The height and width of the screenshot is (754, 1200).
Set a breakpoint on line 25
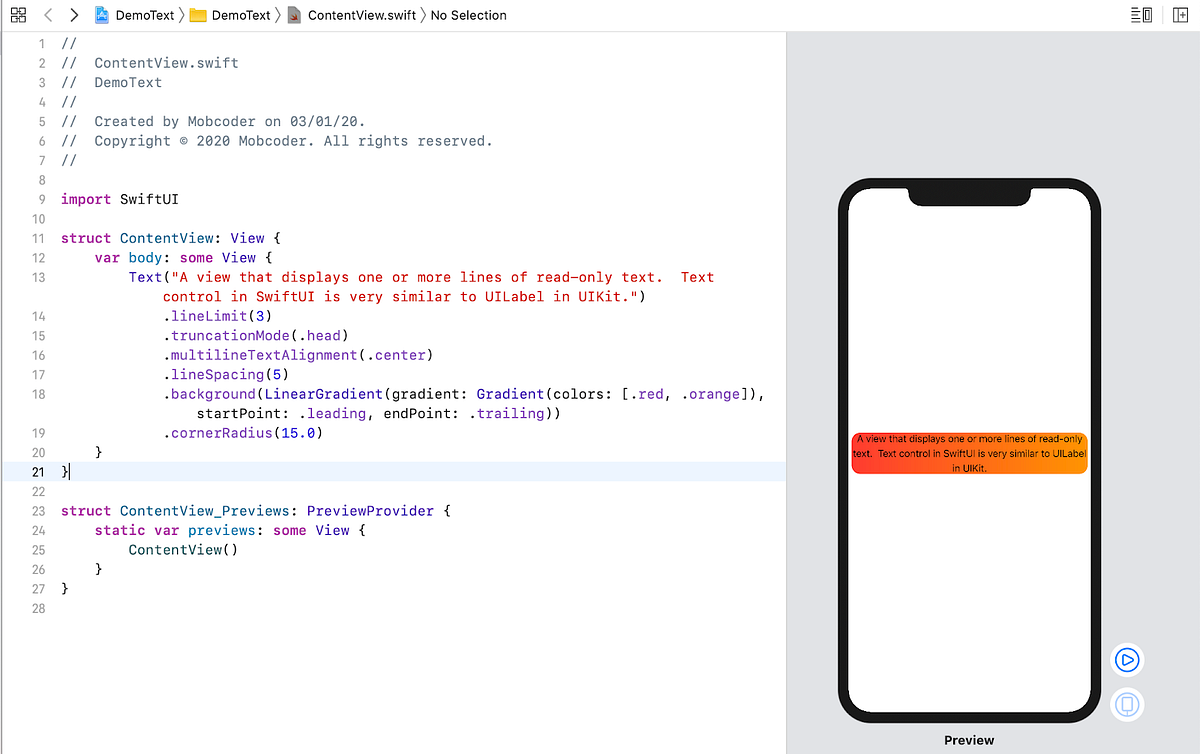pos(38,549)
